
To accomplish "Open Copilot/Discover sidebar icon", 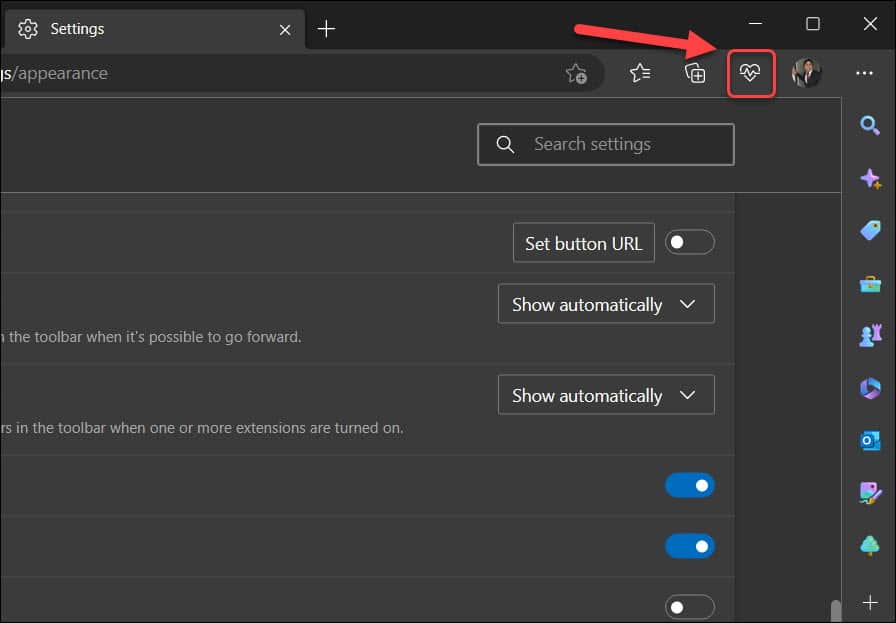I will tap(869, 178).
